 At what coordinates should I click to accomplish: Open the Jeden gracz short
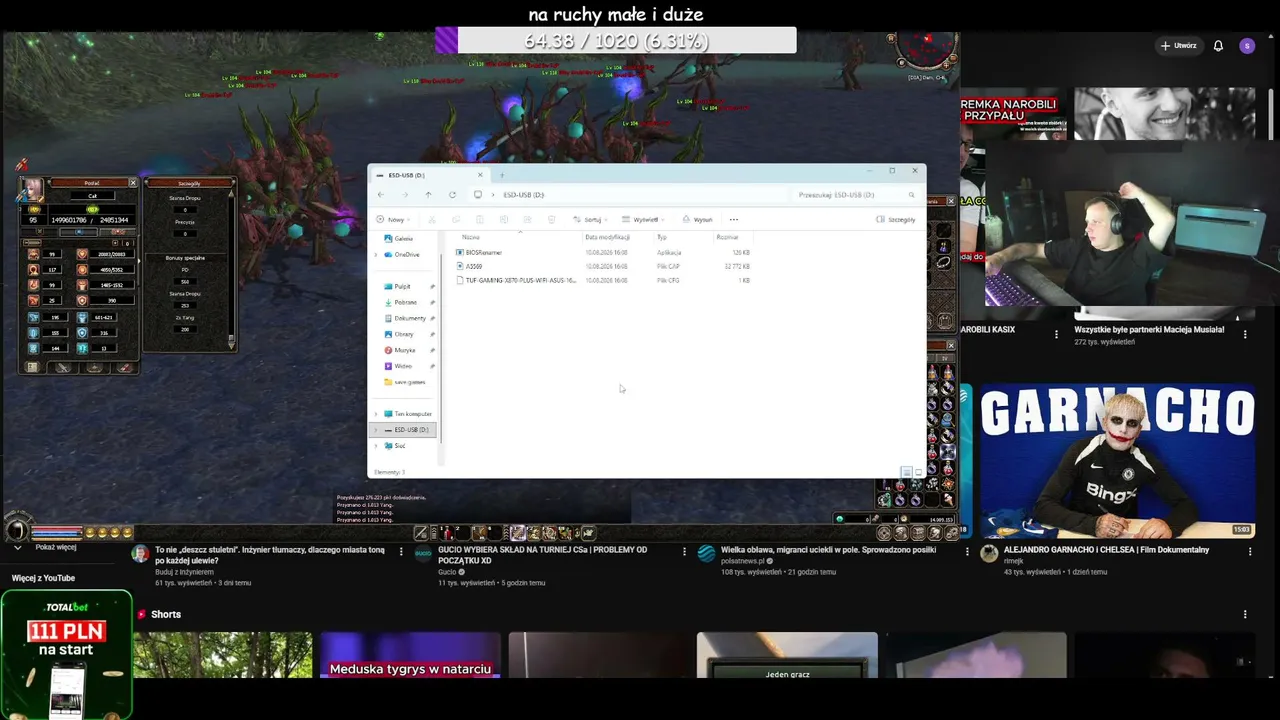click(787, 655)
